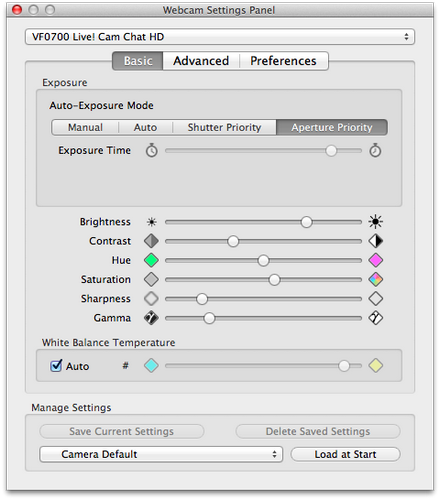Open the Camera Default presets dropdown
Image resolution: width=440 pixels, height=500 pixels.
[161, 454]
